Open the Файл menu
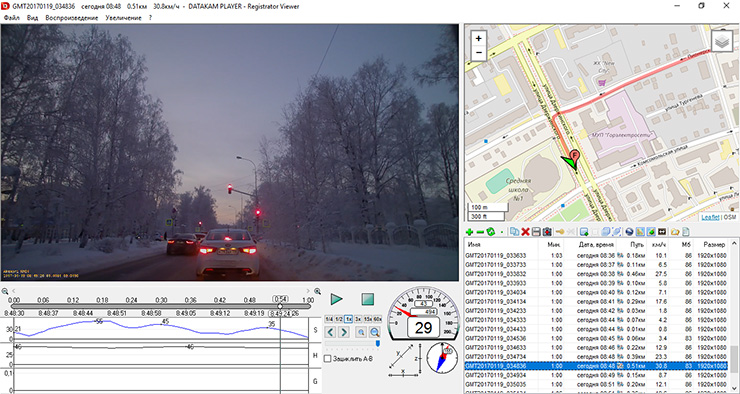 (x=12, y=18)
